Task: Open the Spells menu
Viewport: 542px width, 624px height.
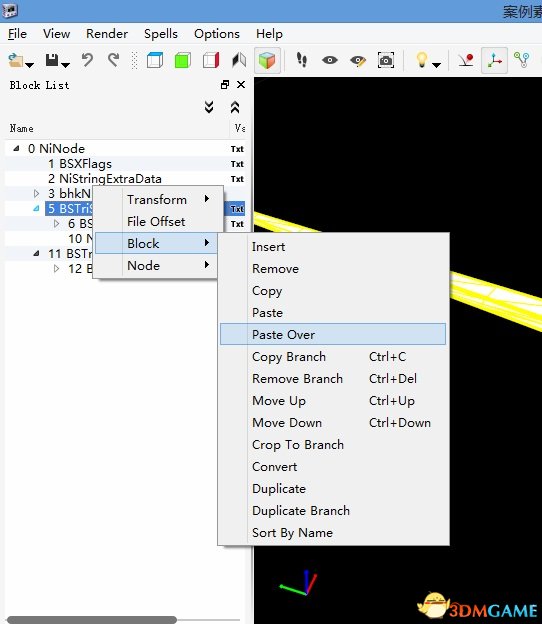Action: click(161, 34)
